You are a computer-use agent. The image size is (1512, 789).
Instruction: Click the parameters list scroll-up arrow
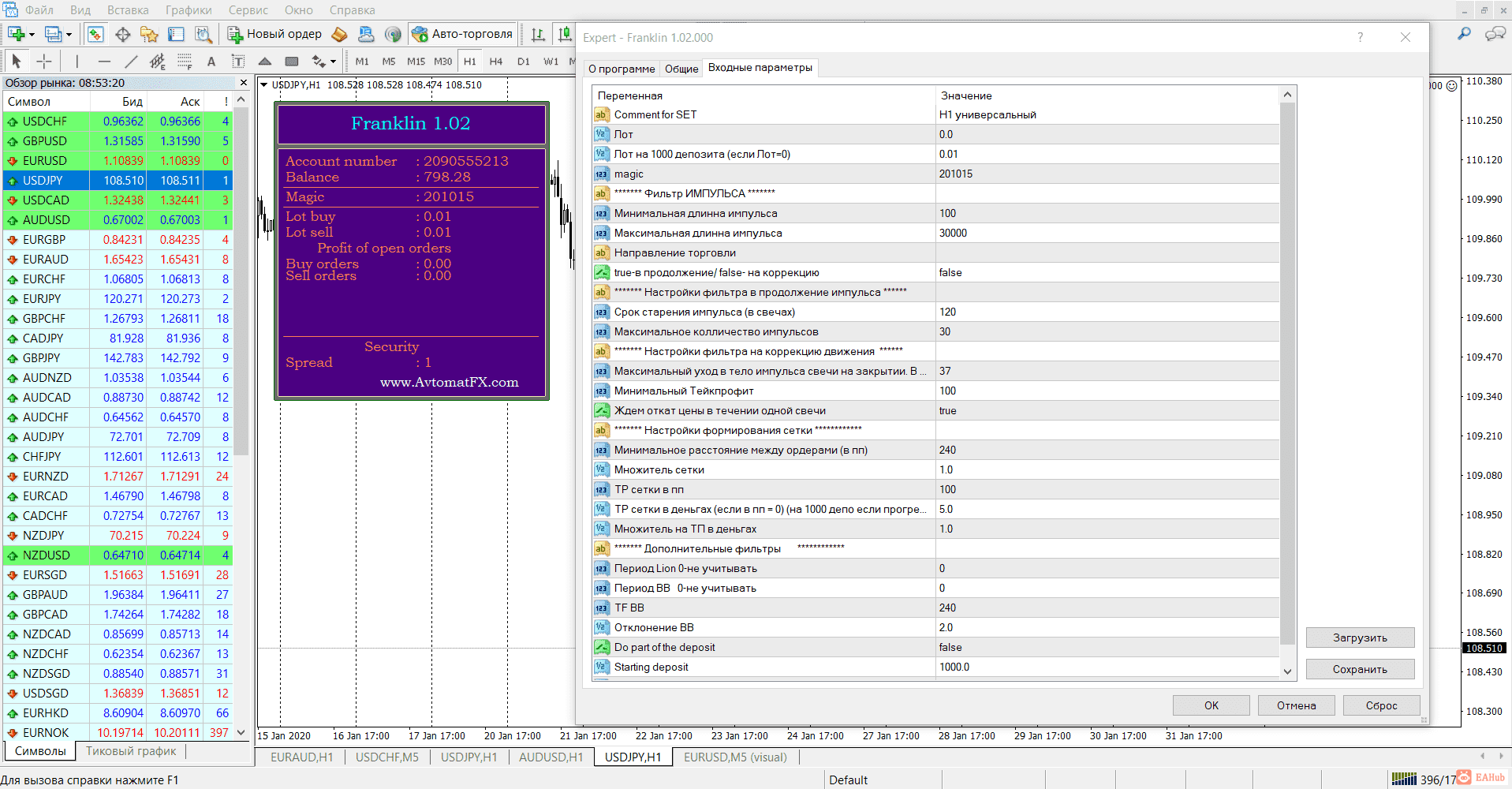click(x=1287, y=95)
